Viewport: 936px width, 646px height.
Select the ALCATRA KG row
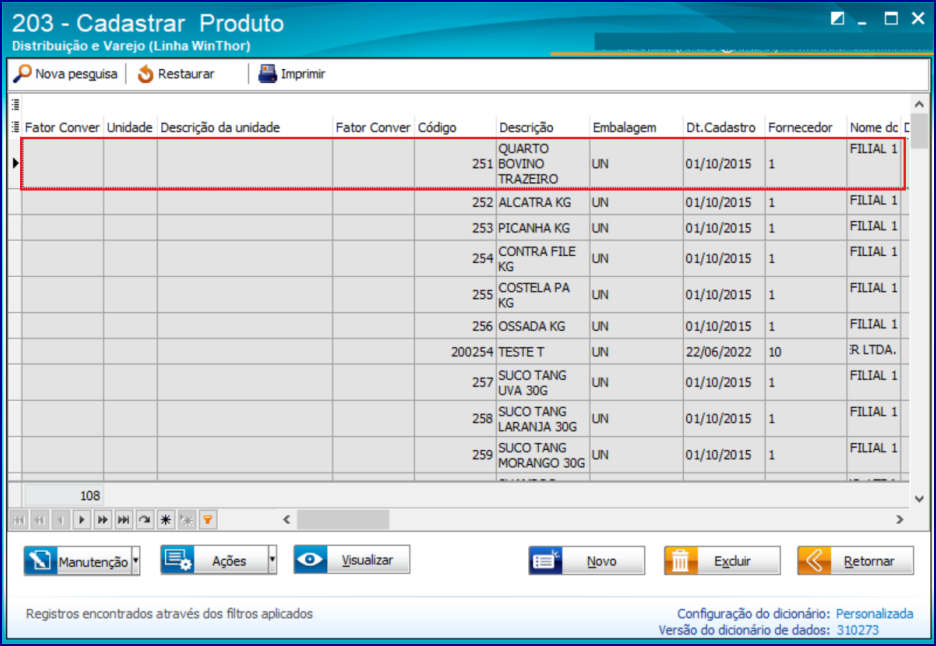pyautogui.click(x=460, y=202)
